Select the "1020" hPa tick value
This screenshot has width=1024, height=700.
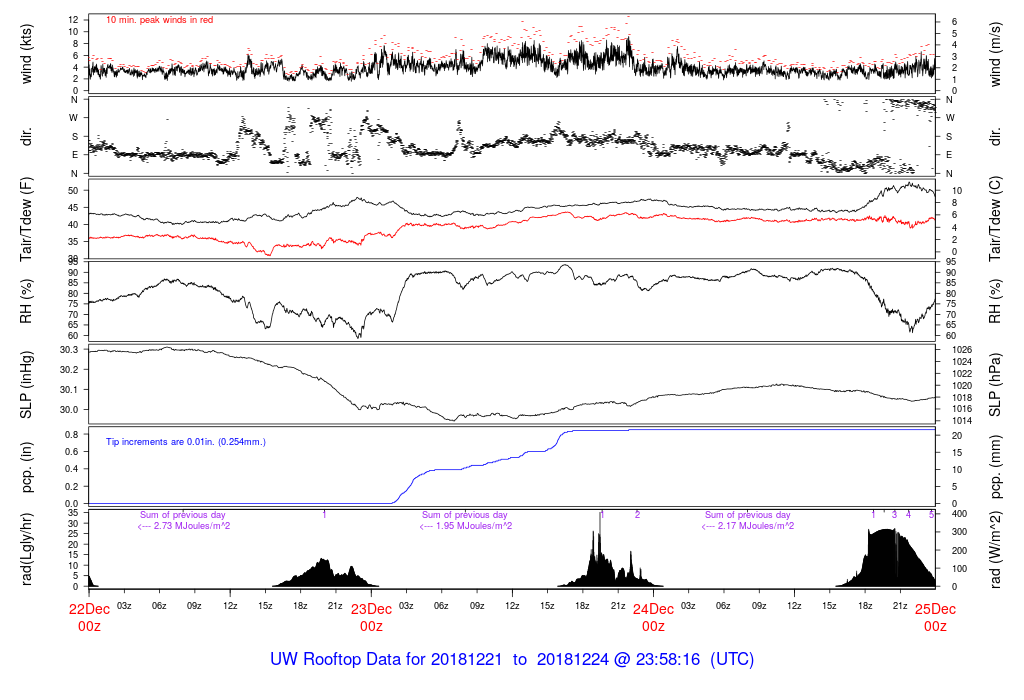pyautogui.click(x=962, y=386)
